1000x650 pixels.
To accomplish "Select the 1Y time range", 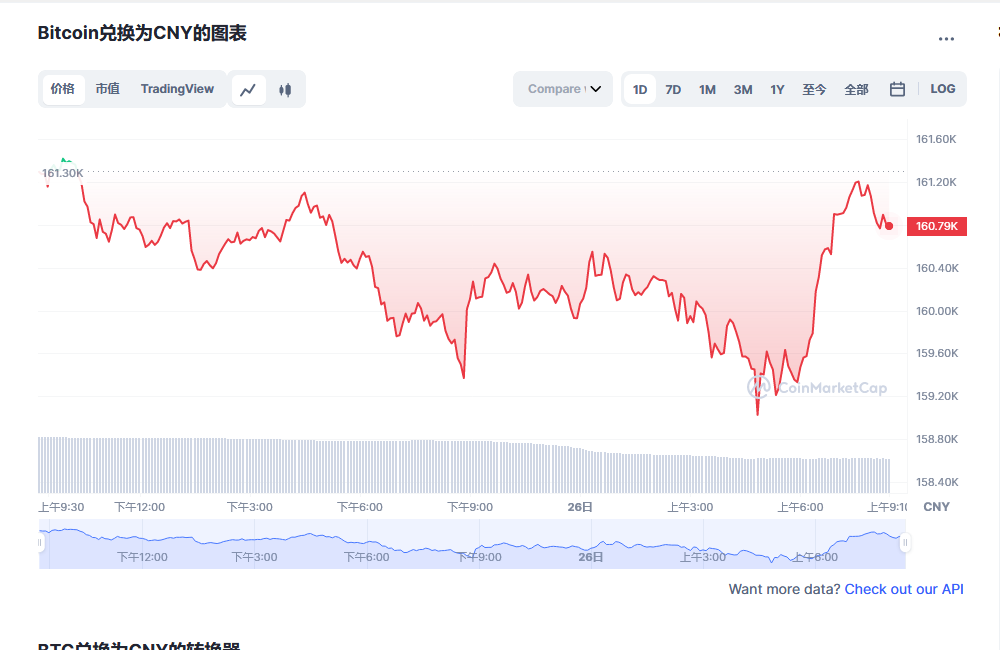I will pyautogui.click(x=777, y=89).
